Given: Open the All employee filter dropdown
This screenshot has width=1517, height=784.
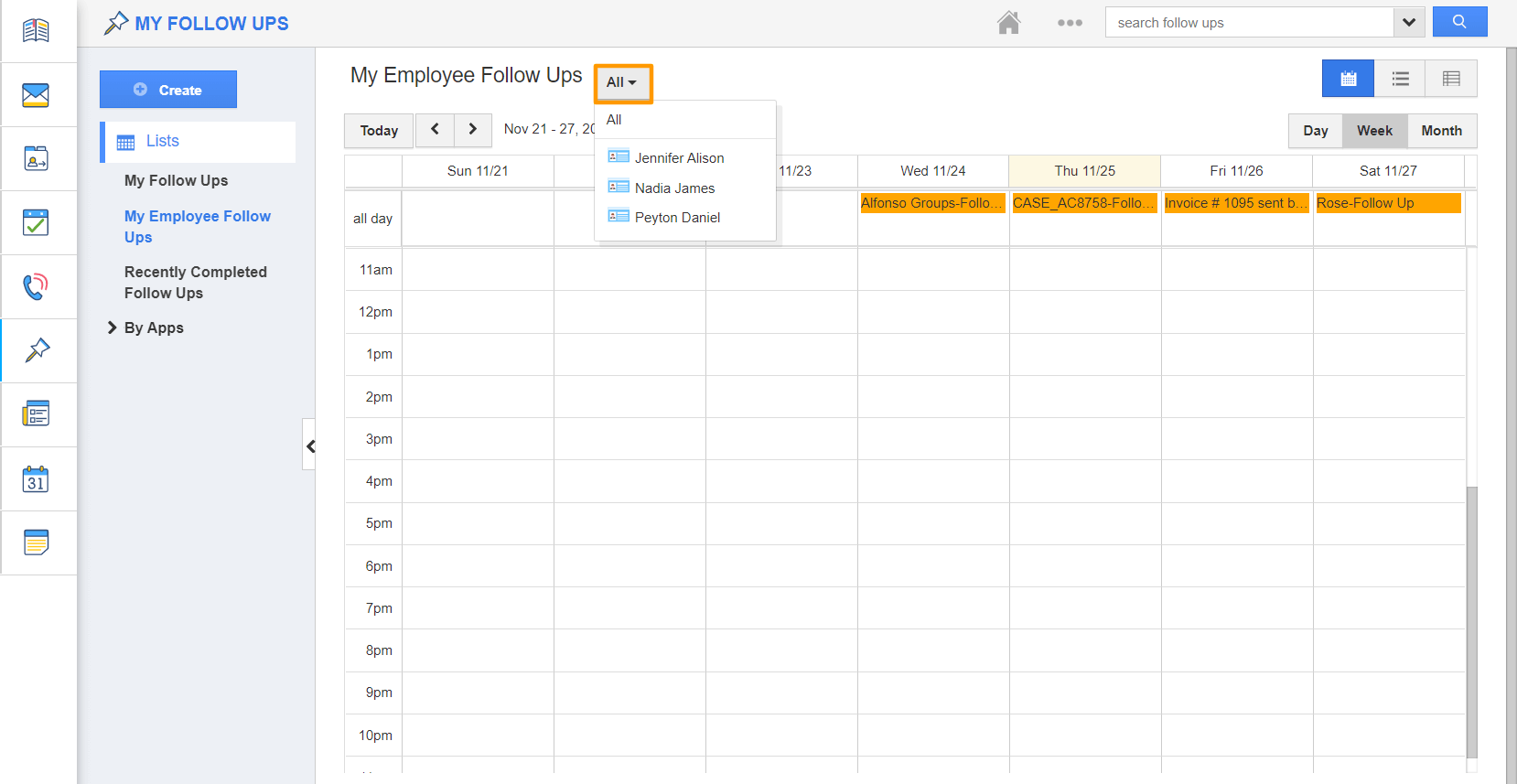Looking at the screenshot, I should [622, 82].
